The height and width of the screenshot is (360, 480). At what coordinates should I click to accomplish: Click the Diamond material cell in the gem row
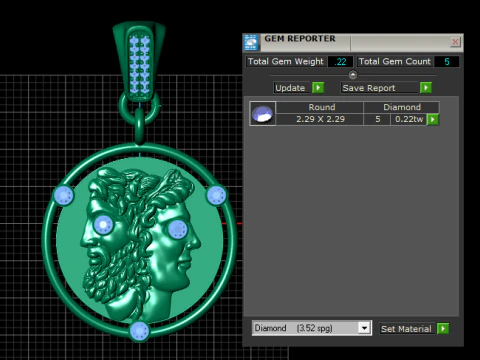(x=401, y=107)
